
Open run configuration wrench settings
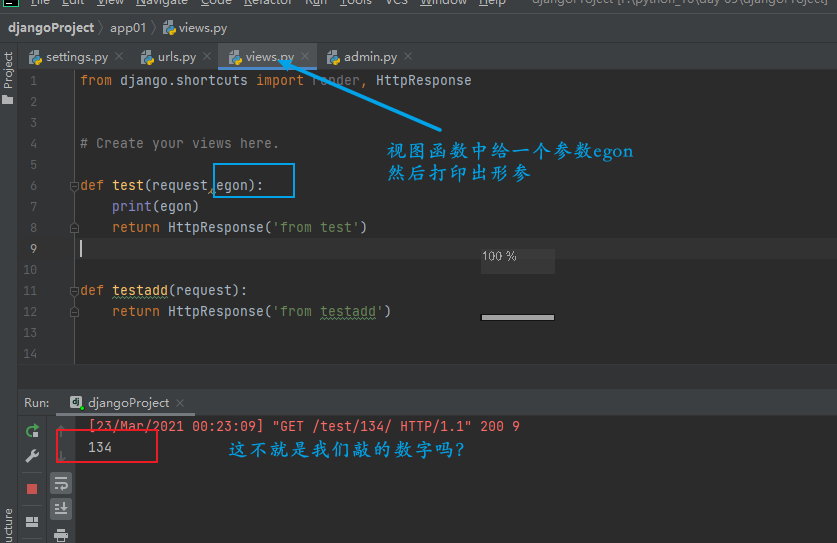(x=32, y=456)
